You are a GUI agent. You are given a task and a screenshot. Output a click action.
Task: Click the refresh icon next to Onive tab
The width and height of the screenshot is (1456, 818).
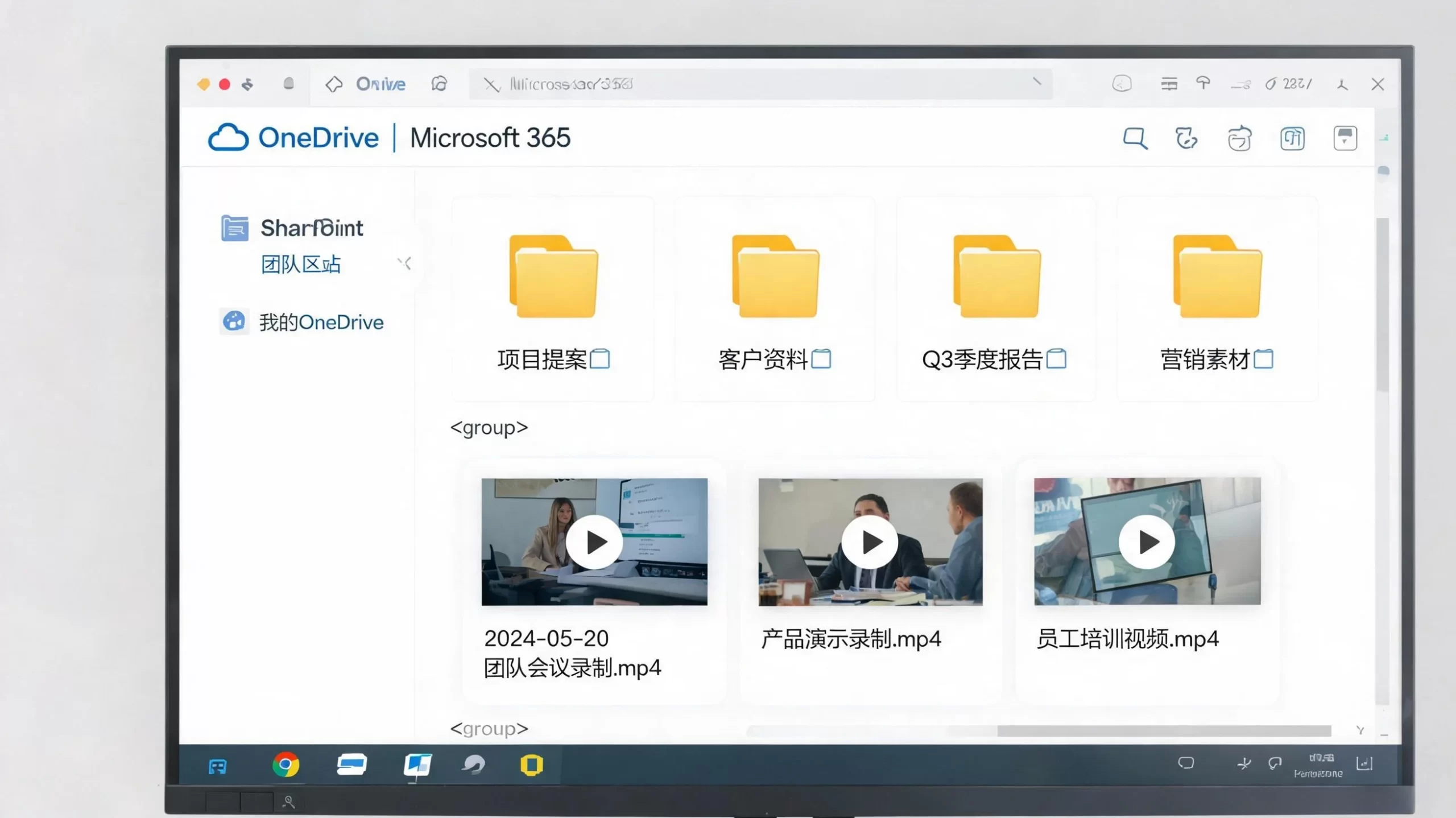pos(439,84)
